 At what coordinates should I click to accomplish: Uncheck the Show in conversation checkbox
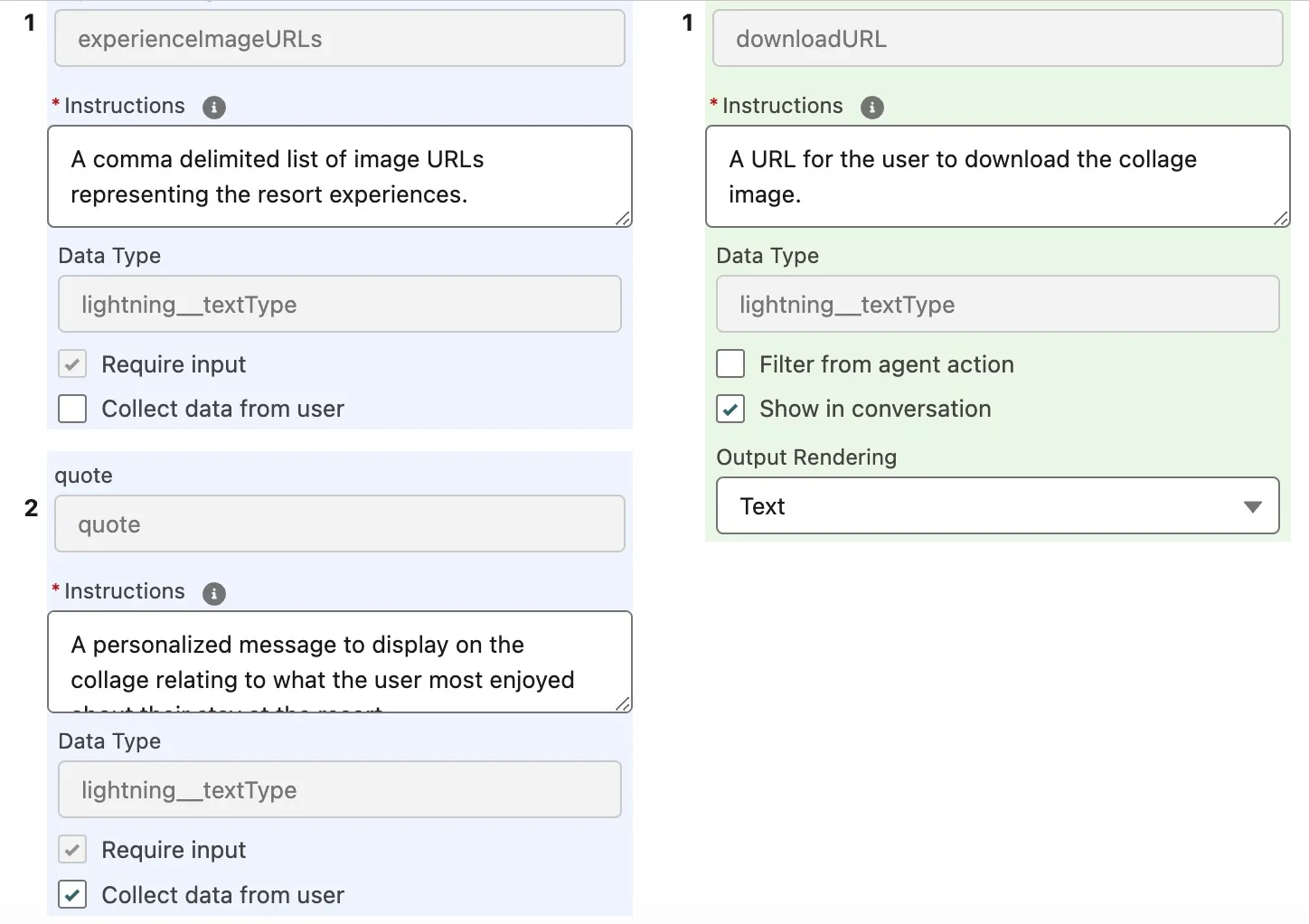[730, 409]
